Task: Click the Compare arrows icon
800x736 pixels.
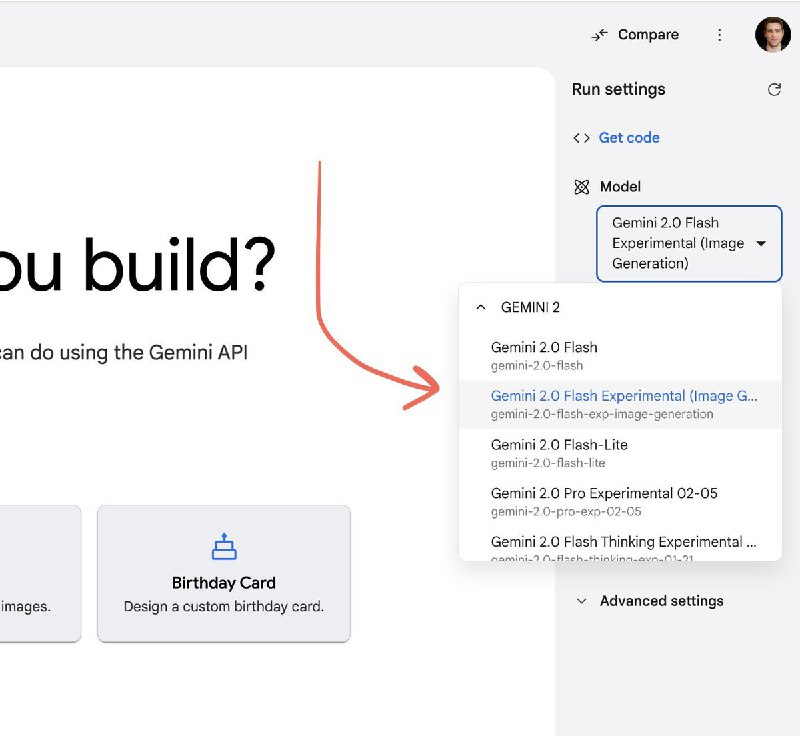Action: point(599,35)
